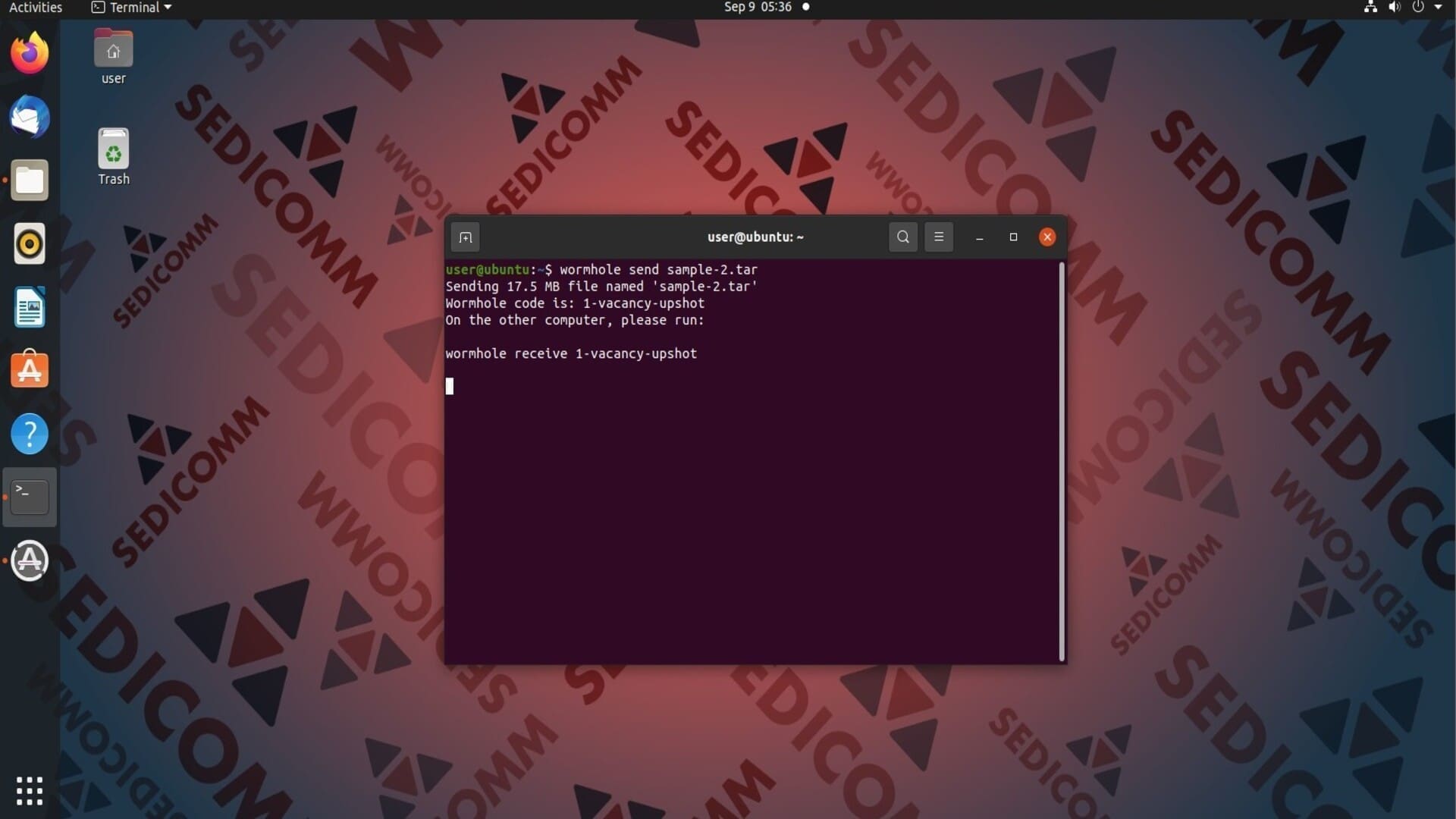This screenshot has width=1456, height=819.
Task: Open the user home folder icon
Action: pos(114,57)
